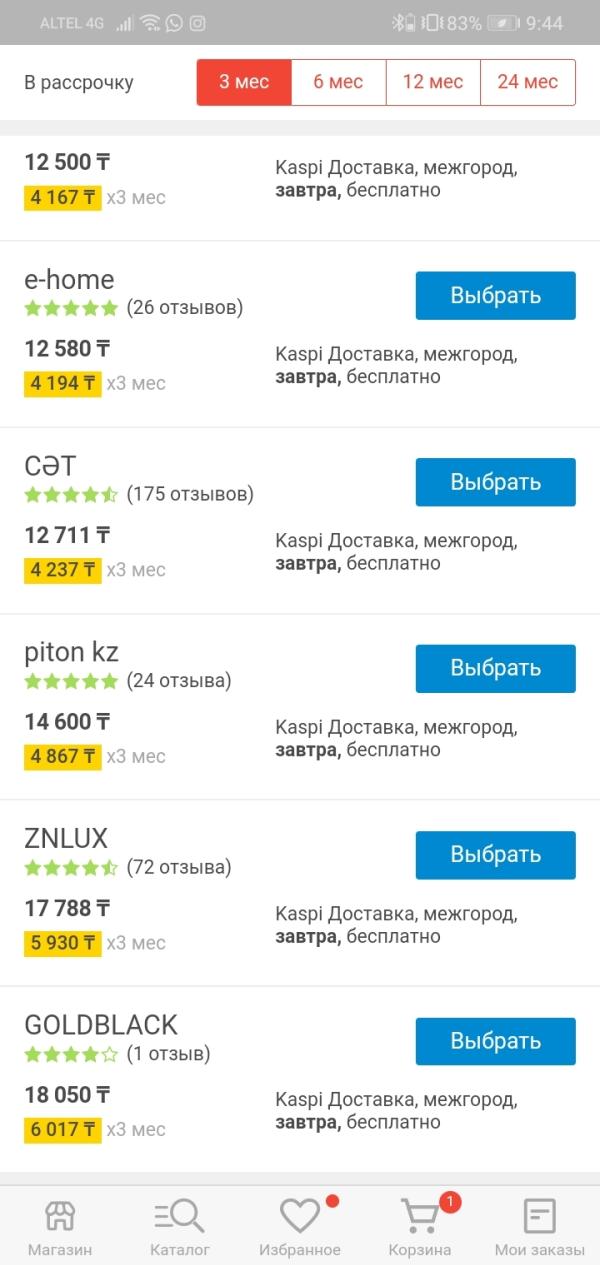Image resolution: width=600 pixels, height=1265 pixels.
Task: Open the 175 отзывов reviews for СӘТ
Action: [190, 494]
